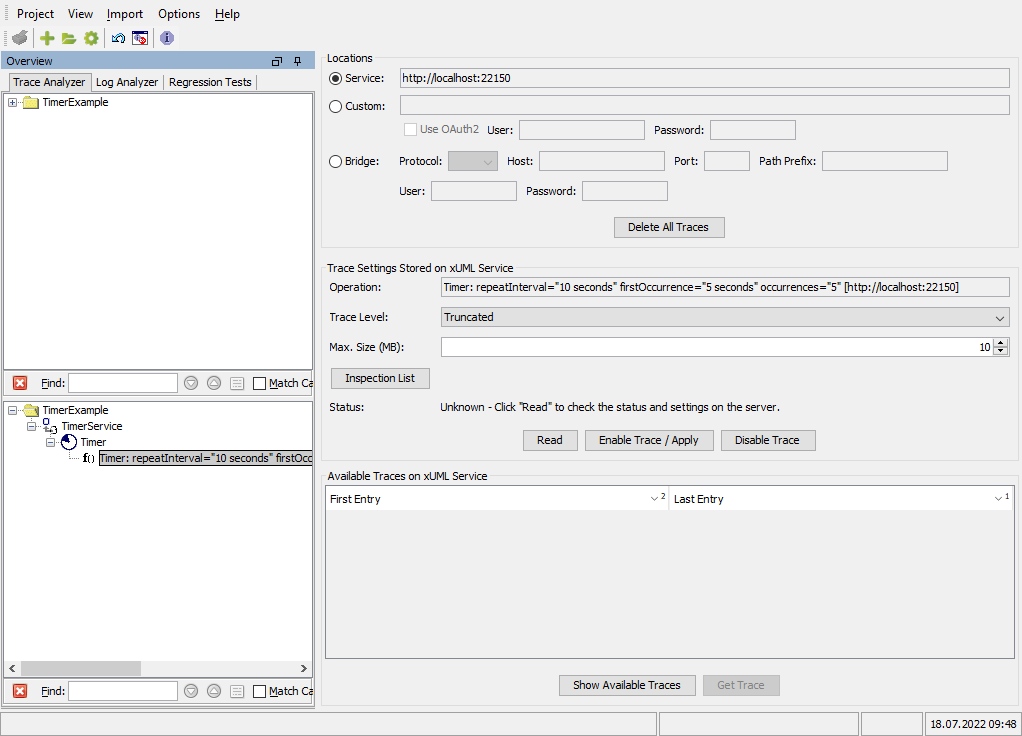This screenshot has width=1022, height=736.
Task: Click the green plus Add toolbar icon
Action: pyautogui.click(x=46, y=37)
